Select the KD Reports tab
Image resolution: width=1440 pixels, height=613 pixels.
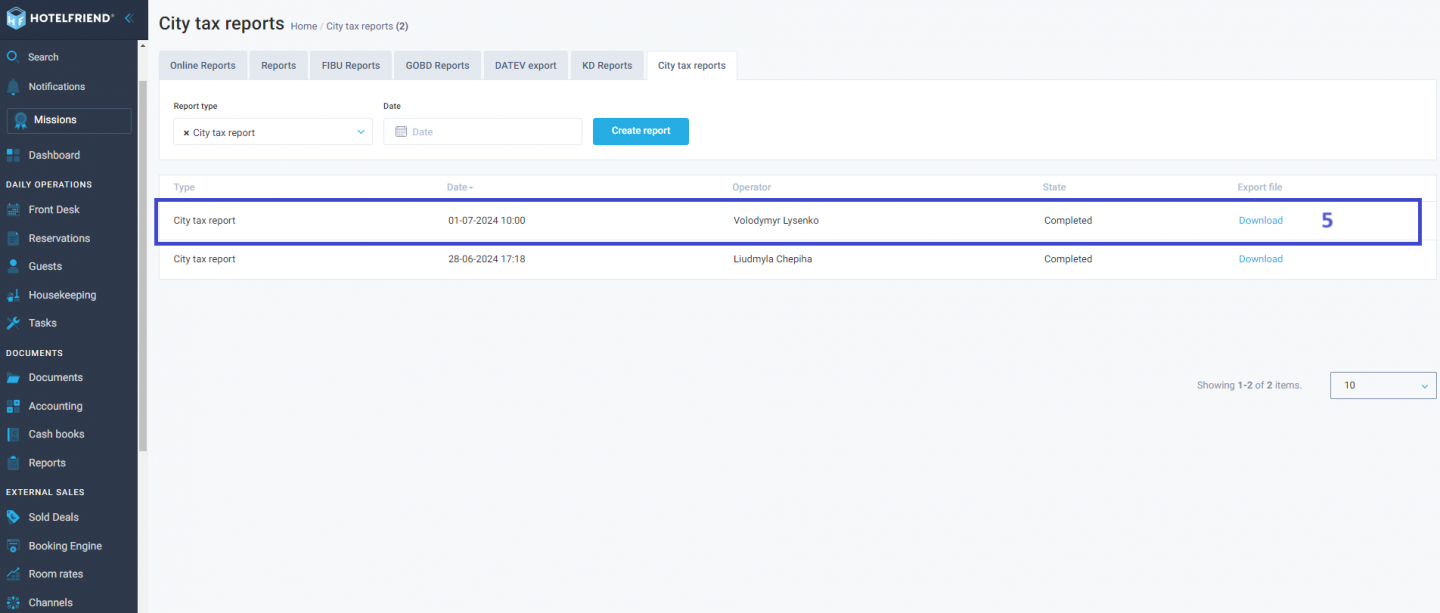(607, 65)
